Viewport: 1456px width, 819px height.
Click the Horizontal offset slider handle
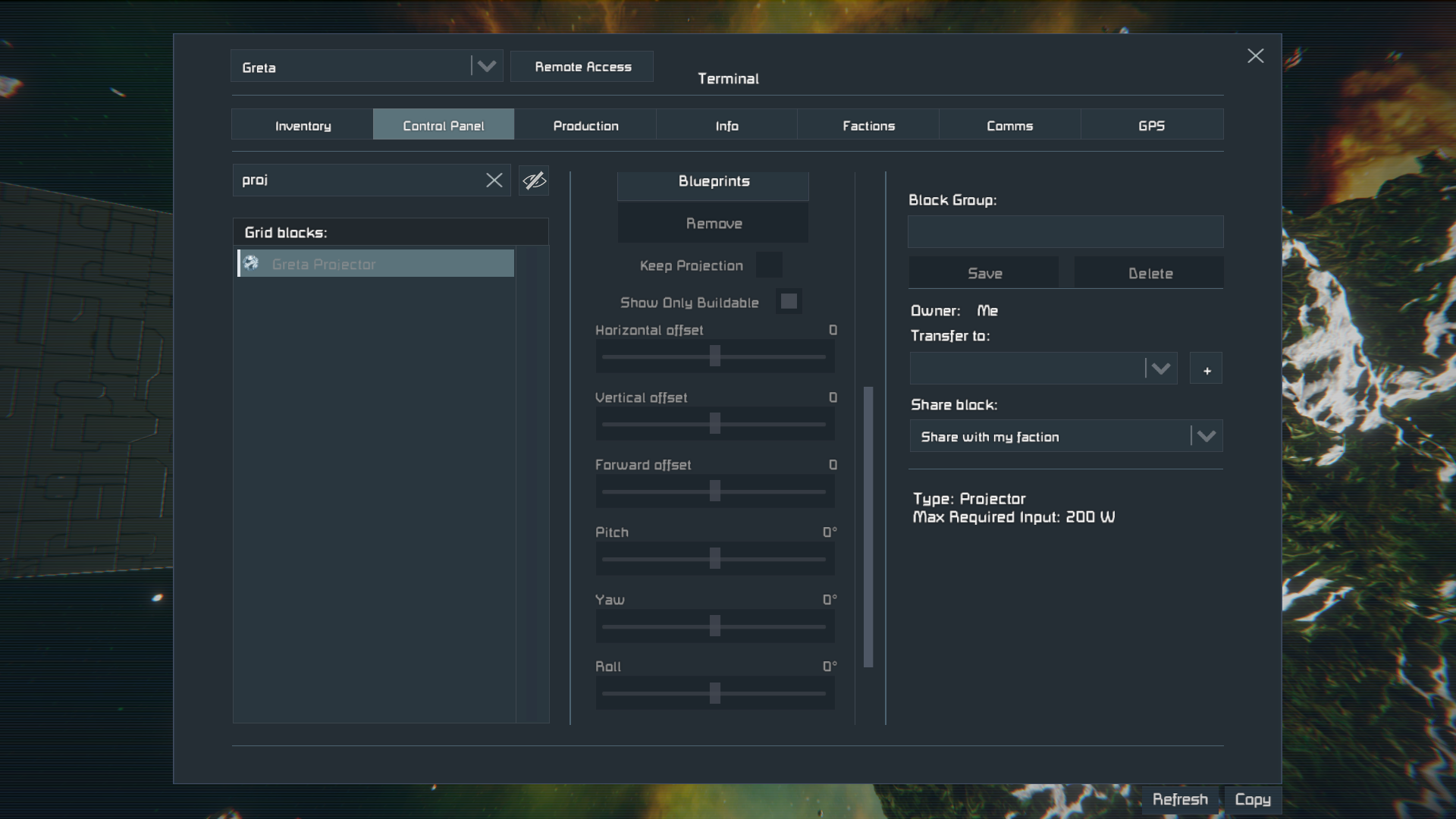point(714,356)
